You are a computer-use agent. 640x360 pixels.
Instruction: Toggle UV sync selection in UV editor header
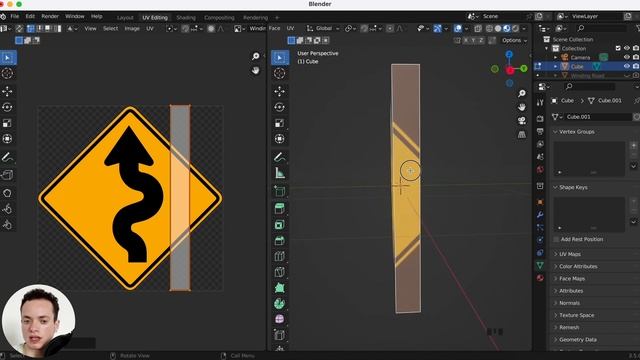(19, 29)
